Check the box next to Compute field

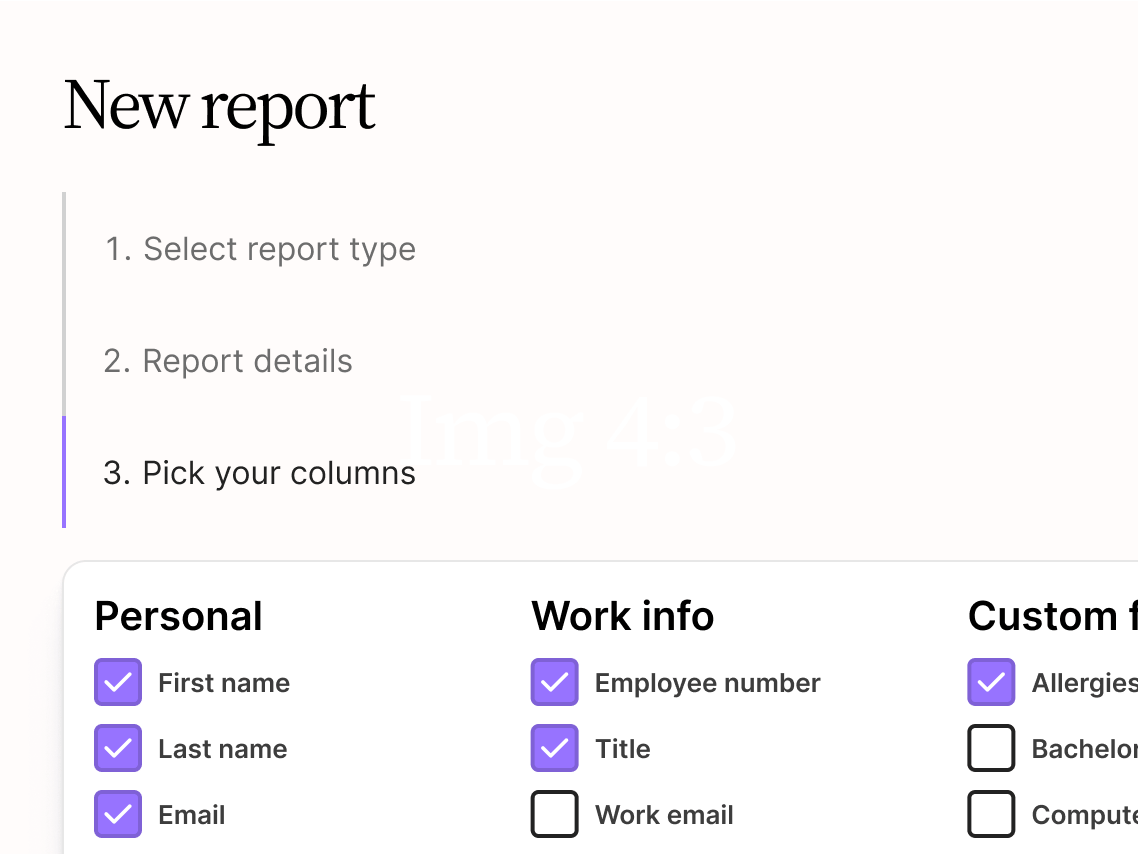991,815
